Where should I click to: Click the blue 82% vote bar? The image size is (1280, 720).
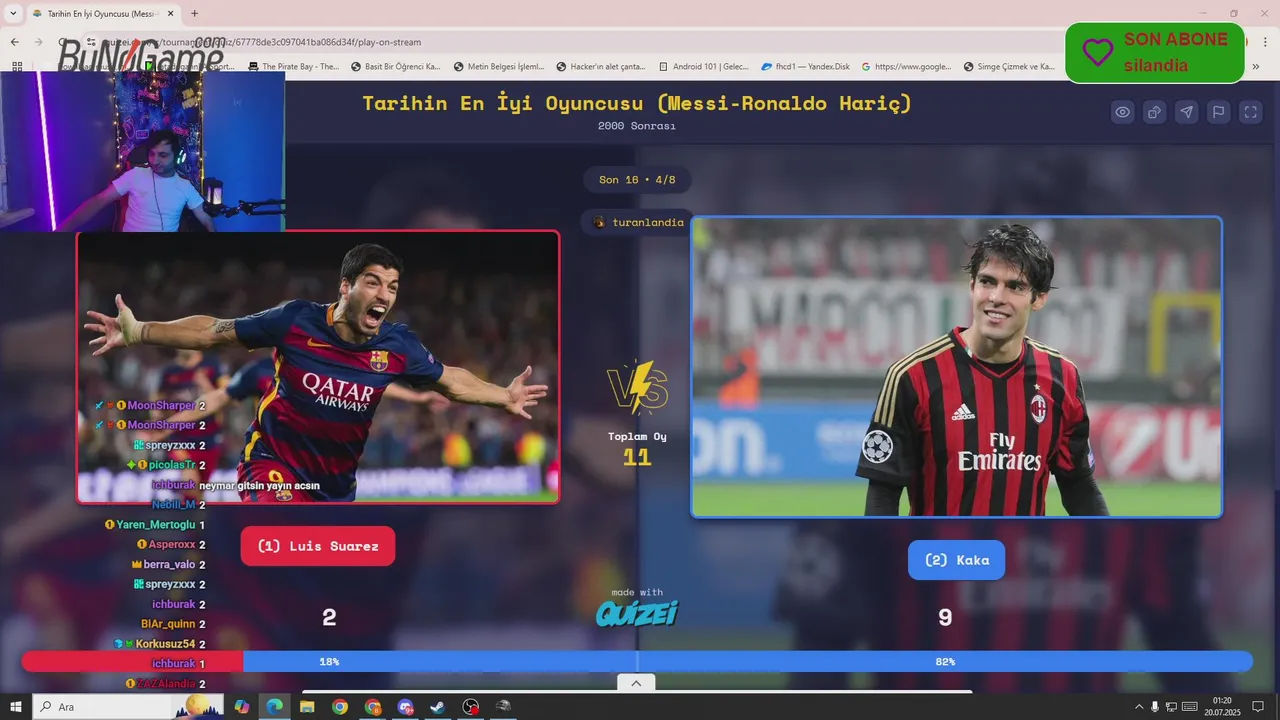(x=748, y=662)
